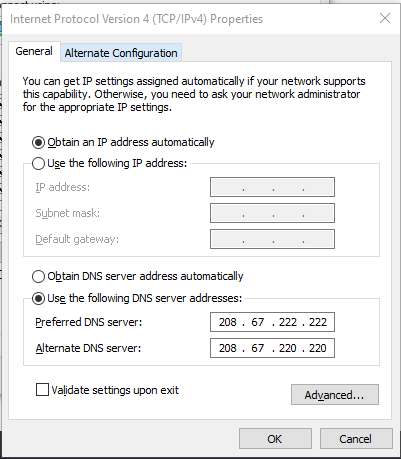Cancel the dialog
401x459 pixels.
point(356,439)
